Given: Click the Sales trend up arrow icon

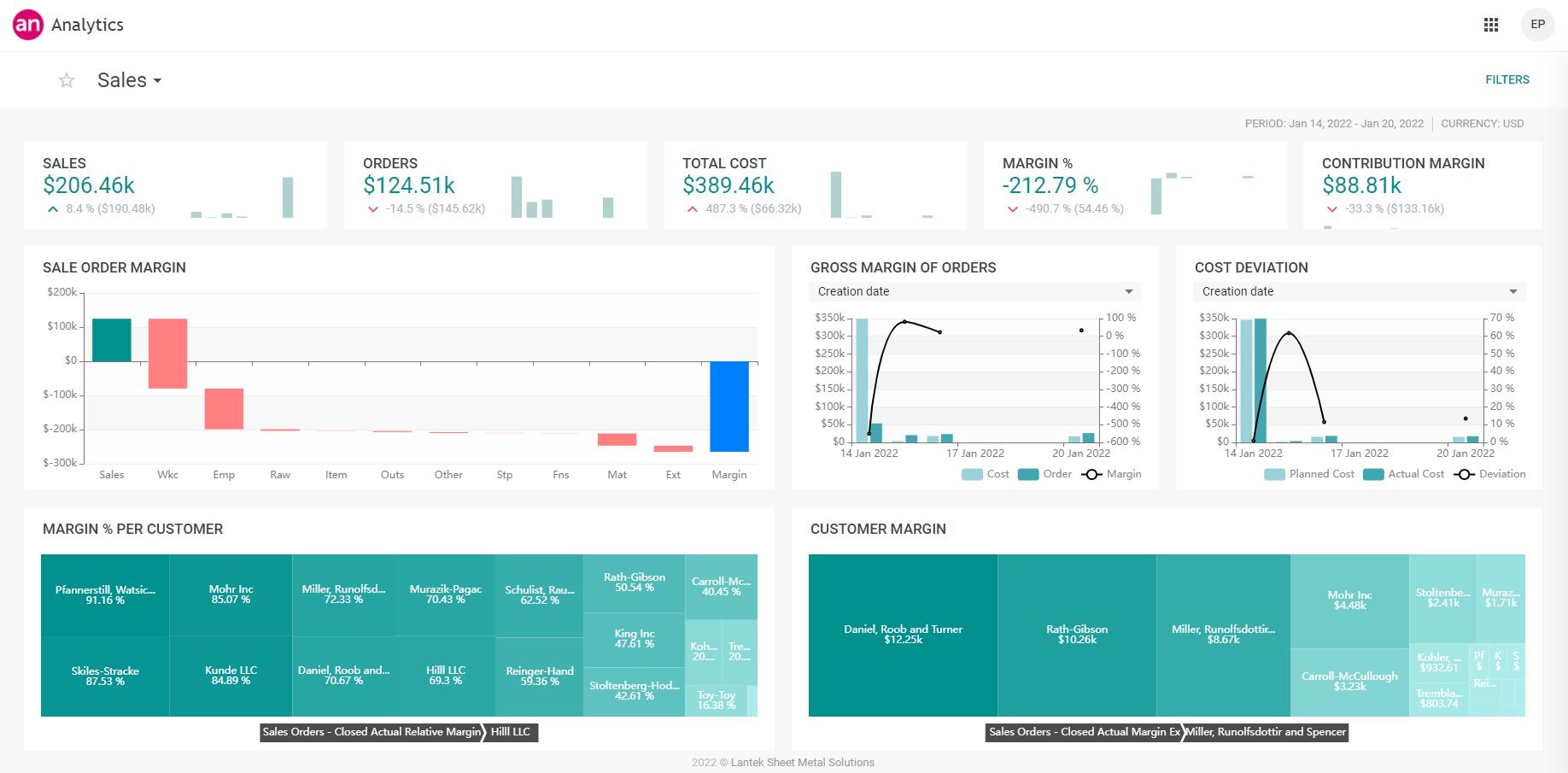Looking at the screenshot, I should [x=53, y=208].
